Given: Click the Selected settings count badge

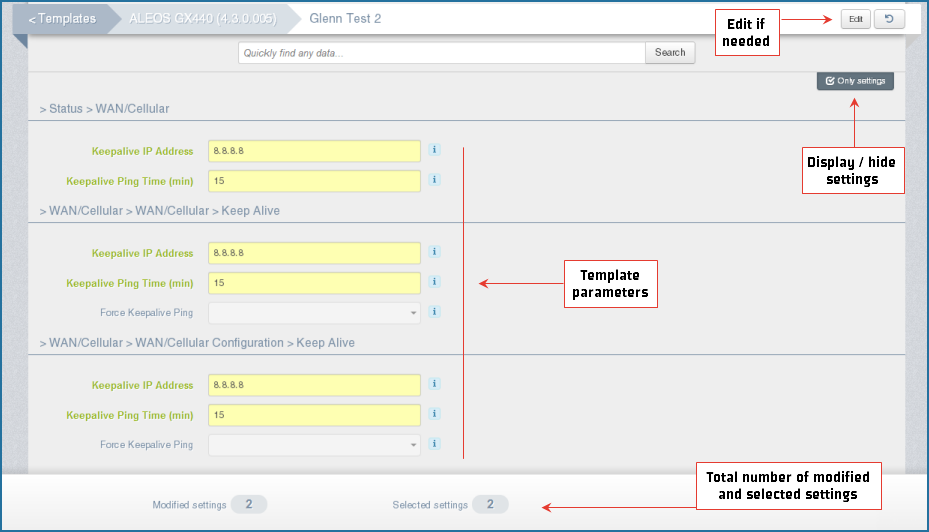Looking at the screenshot, I should [490, 505].
